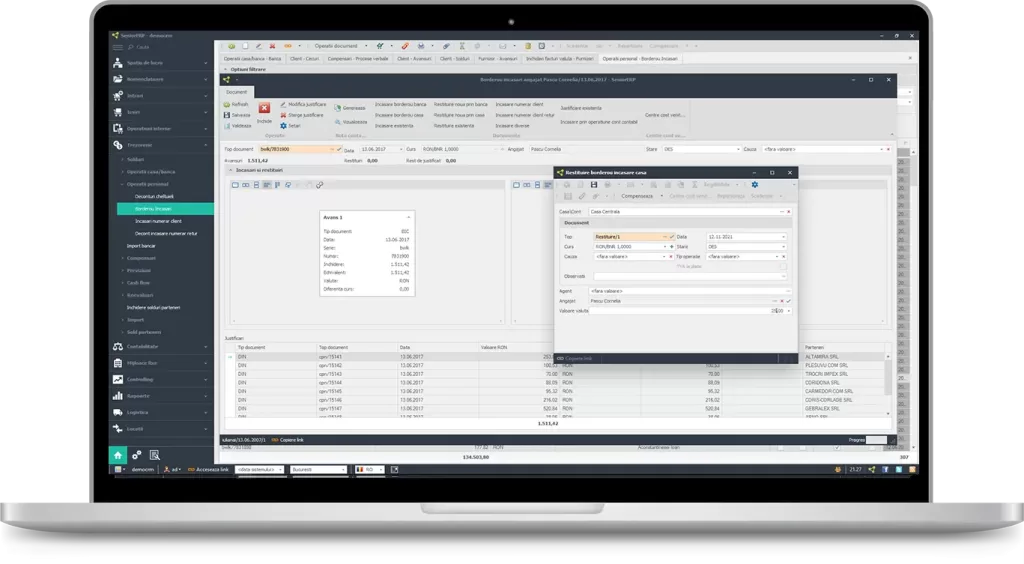Click Restituire existenta button
This screenshot has width=1024, height=564.
(x=454, y=125)
